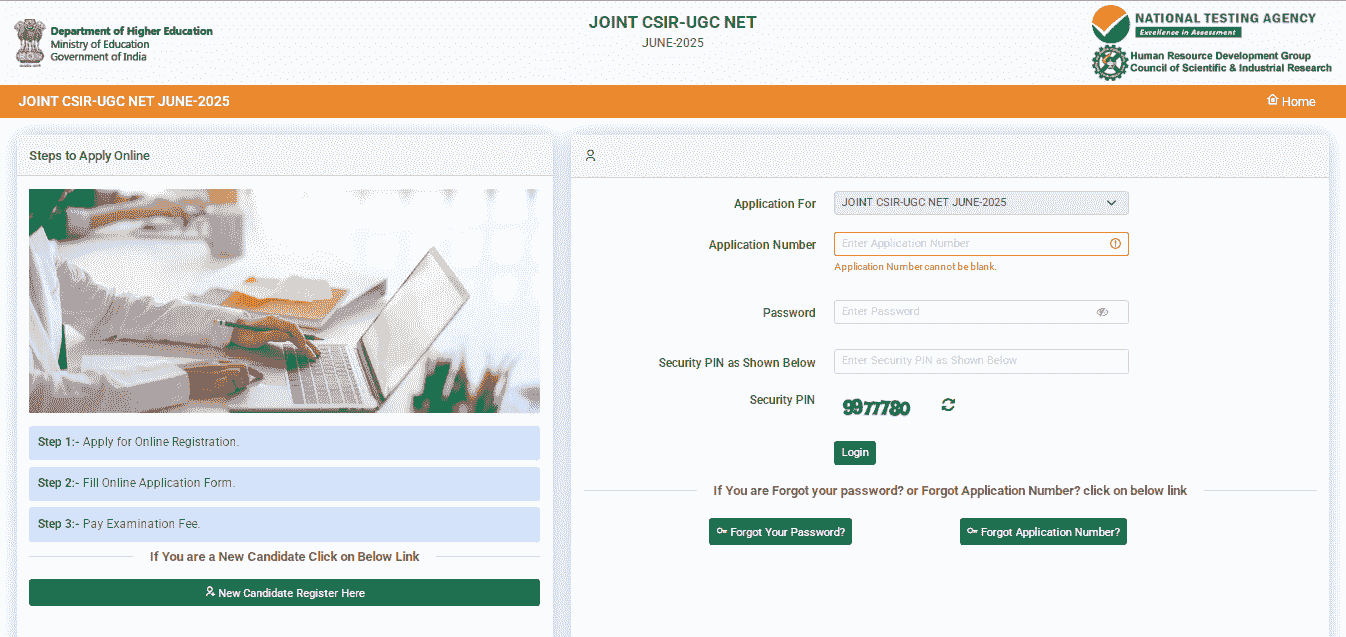Select Step 2 Fill Online Application Form
The width and height of the screenshot is (1346, 637).
[284, 483]
